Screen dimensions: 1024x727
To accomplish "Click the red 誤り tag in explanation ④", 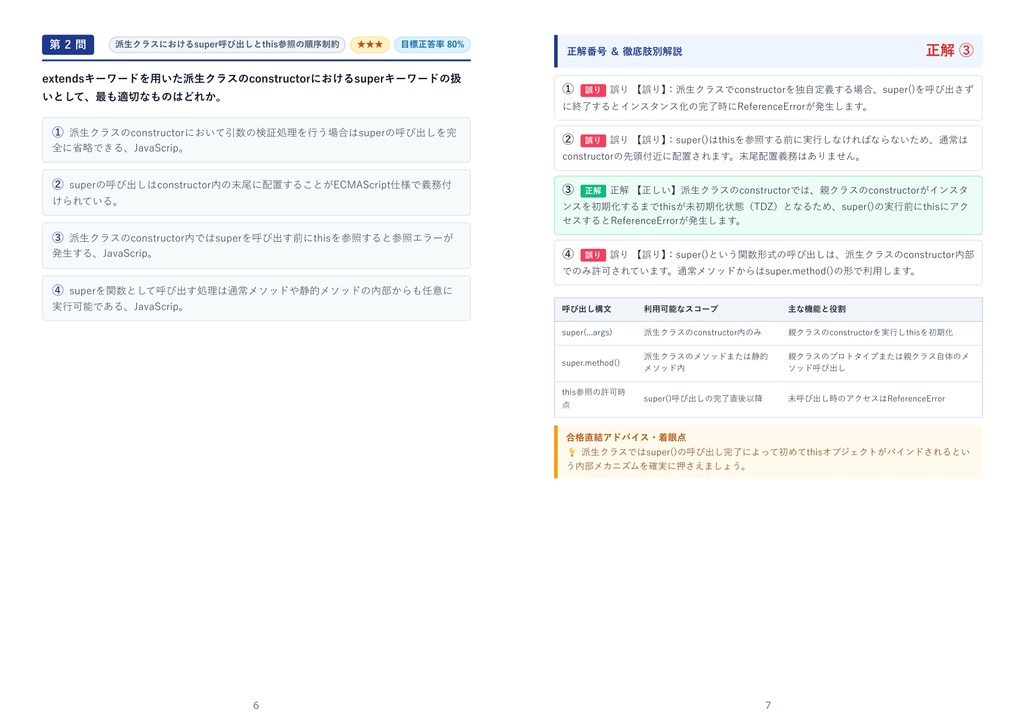I will pos(593,255).
